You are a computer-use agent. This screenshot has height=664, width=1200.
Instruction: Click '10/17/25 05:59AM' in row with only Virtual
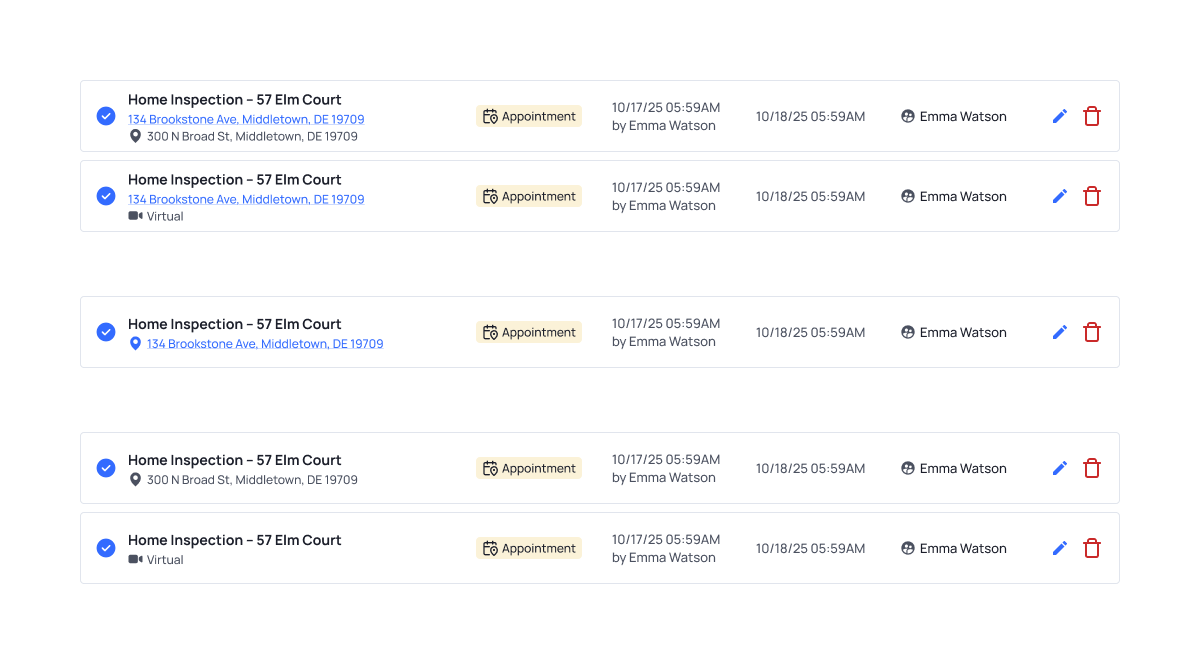click(x=666, y=539)
